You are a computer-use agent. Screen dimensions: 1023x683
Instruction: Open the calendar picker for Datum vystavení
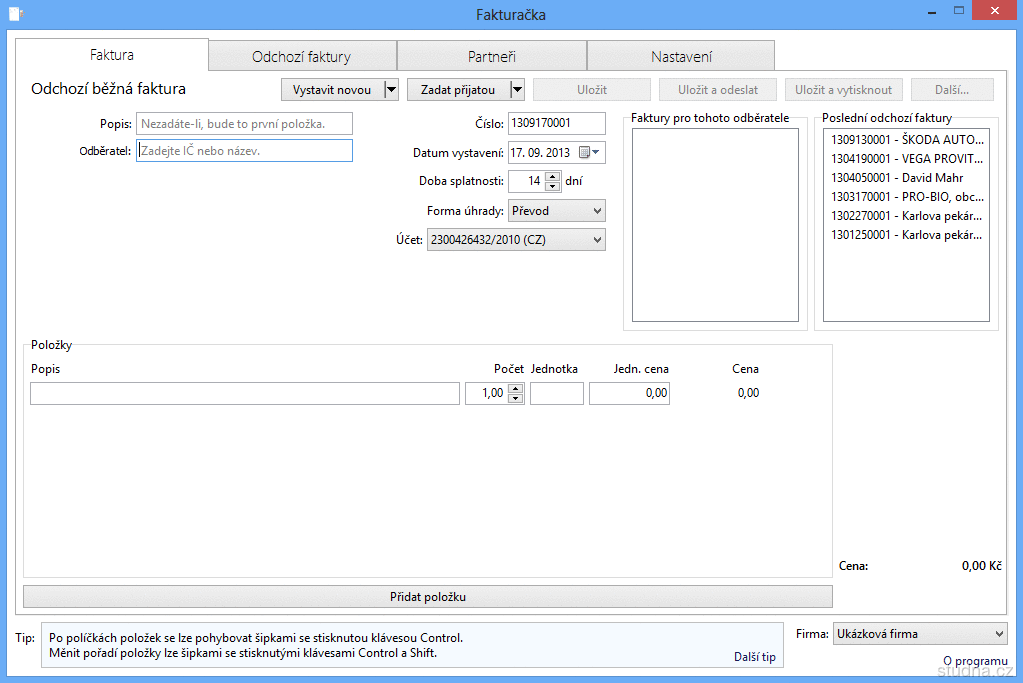(x=590, y=153)
